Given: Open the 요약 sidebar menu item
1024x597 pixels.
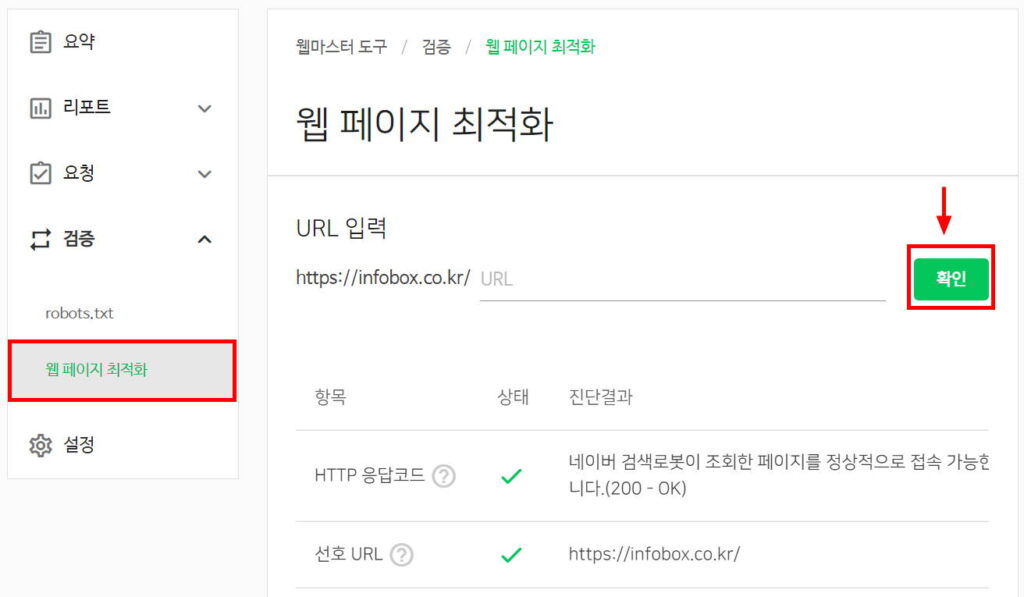Looking at the screenshot, I should pos(82,41).
